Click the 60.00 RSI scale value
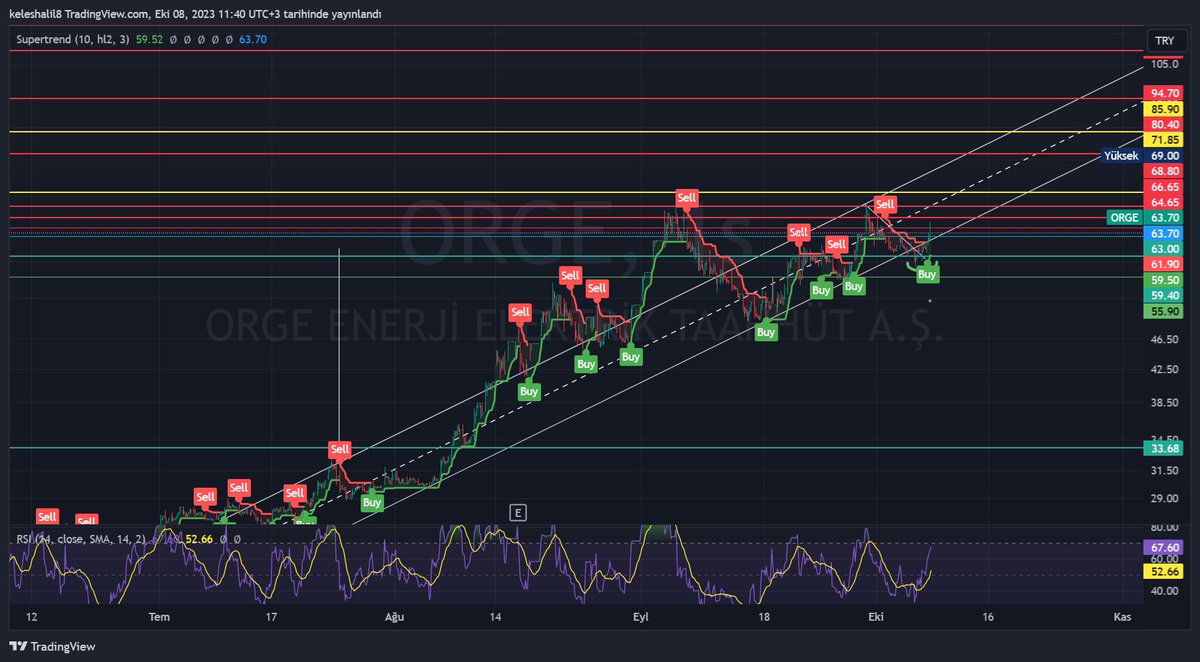 [x=1165, y=559]
